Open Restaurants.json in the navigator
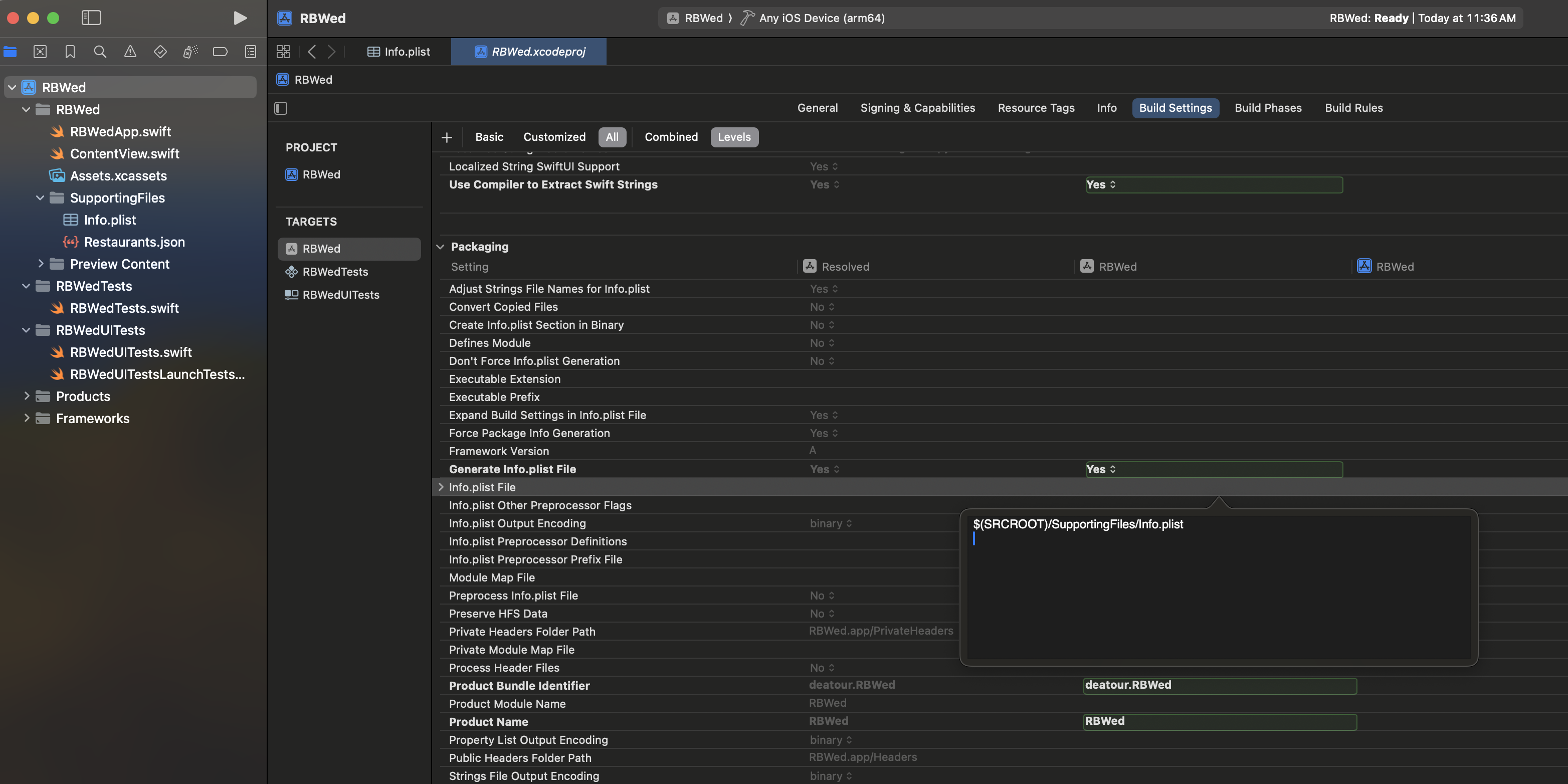The image size is (1568, 784). coord(134,242)
